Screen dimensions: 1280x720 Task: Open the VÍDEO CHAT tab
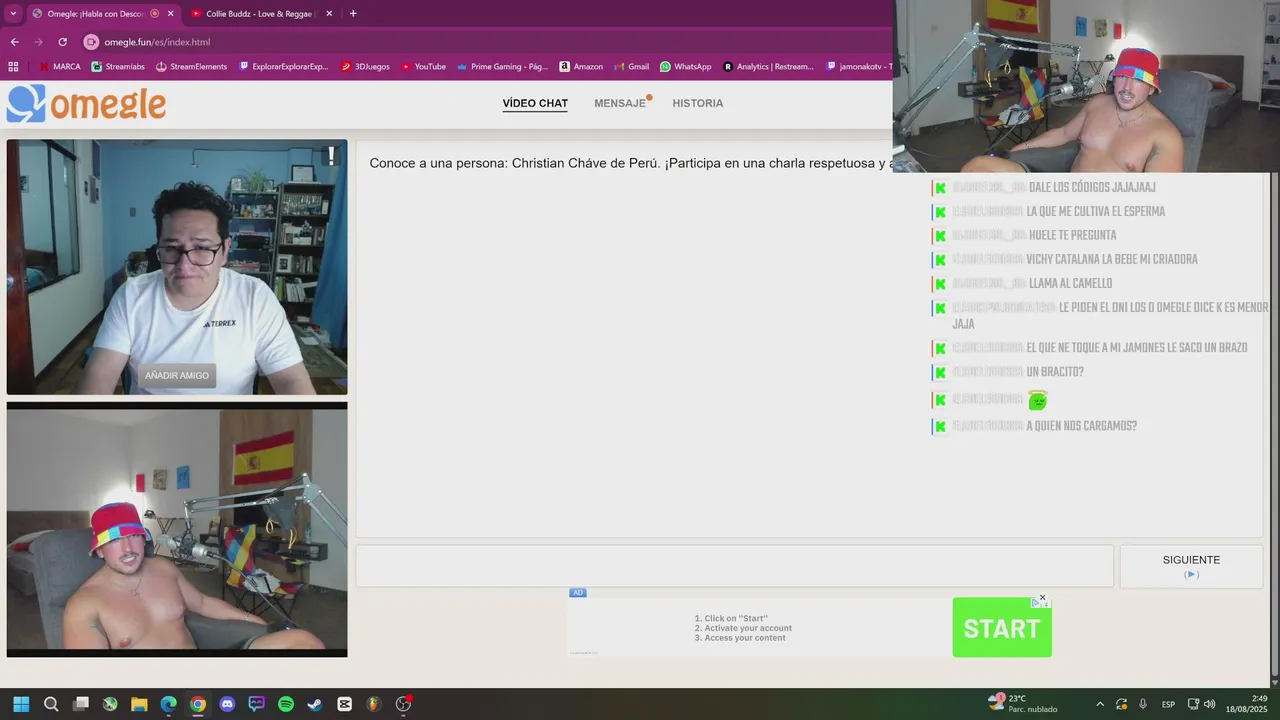(x=535, y=104)
